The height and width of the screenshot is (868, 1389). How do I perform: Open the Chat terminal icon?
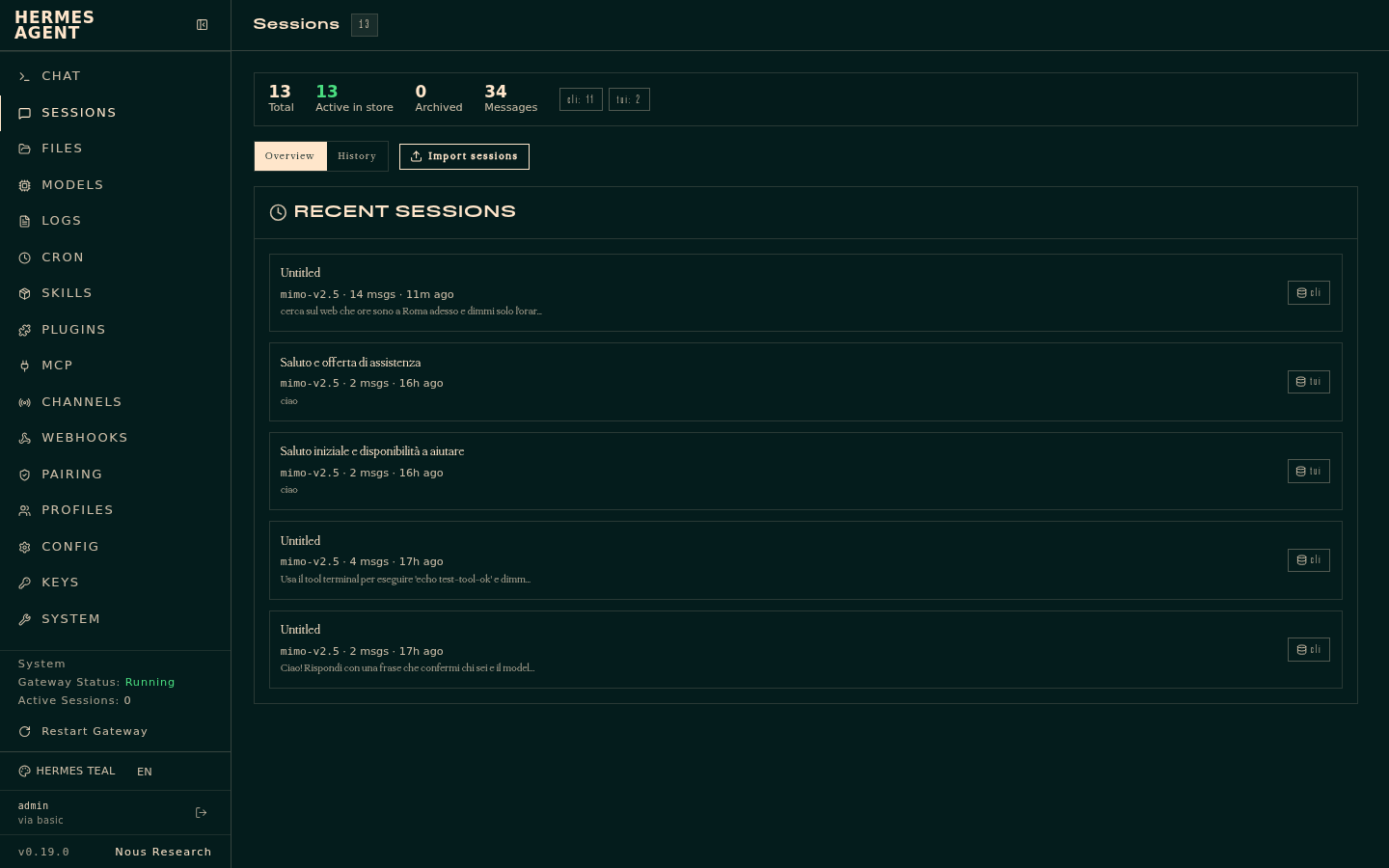pyautogui.click(x=25, y=76)
